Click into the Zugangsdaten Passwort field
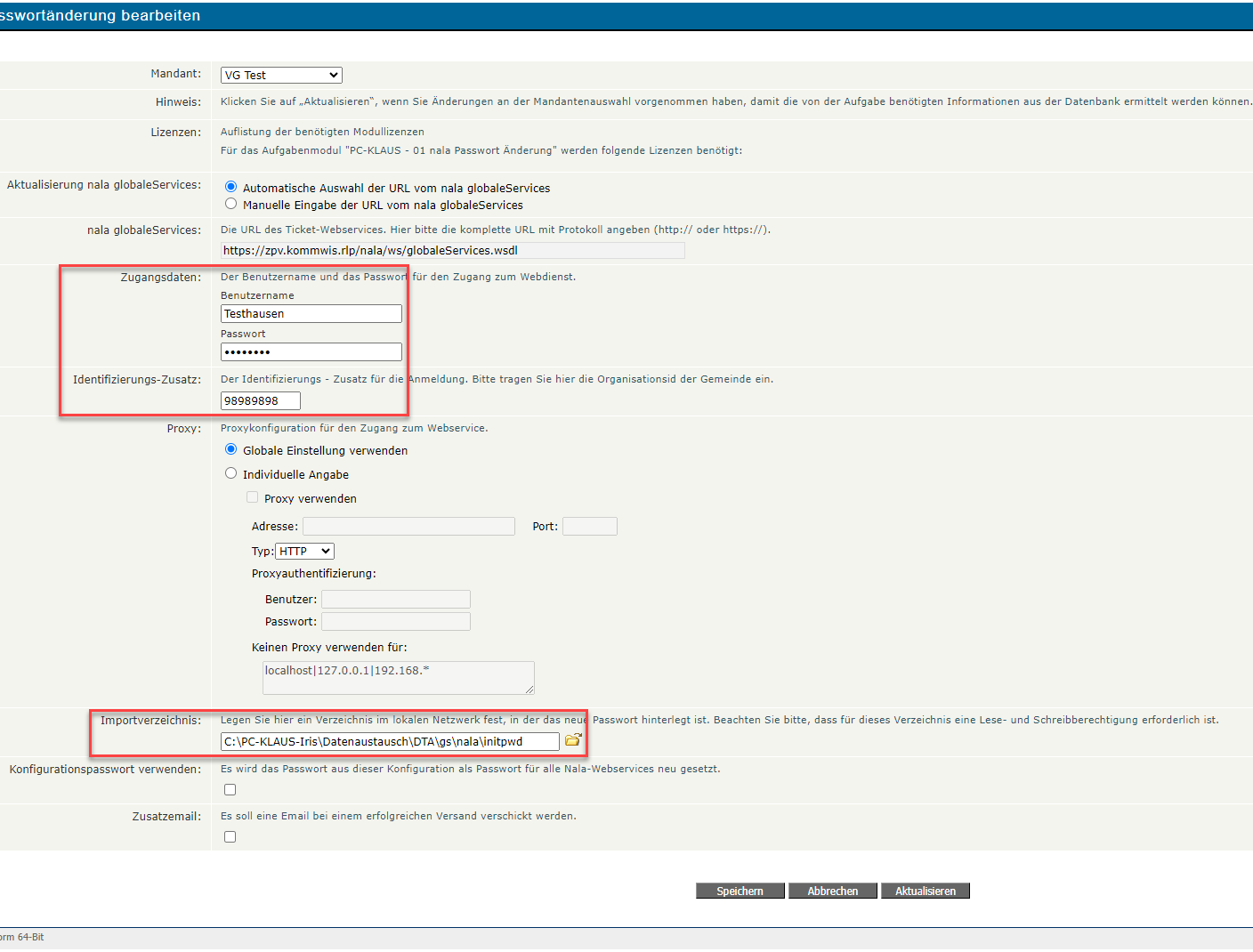The width and height of the screenshot is (1253, 952). pyautogui.click(x=311, y=352)
